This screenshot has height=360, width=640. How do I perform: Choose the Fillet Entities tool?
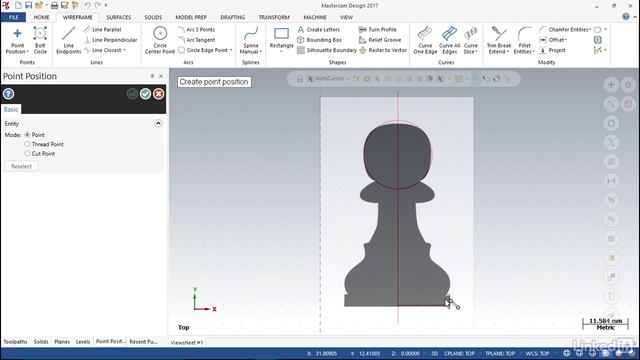(x=524, y=41)
